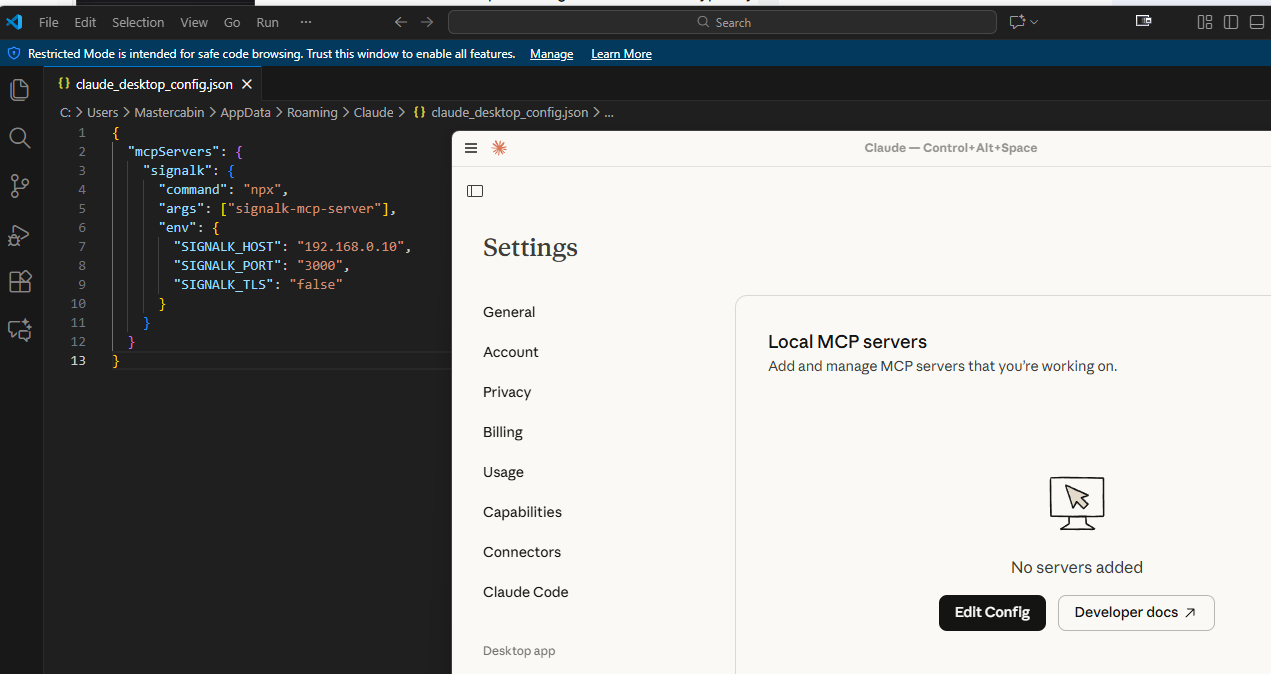1271x674 pixels.
Task: Click the Search command center field
Action: tap(722, 22)
